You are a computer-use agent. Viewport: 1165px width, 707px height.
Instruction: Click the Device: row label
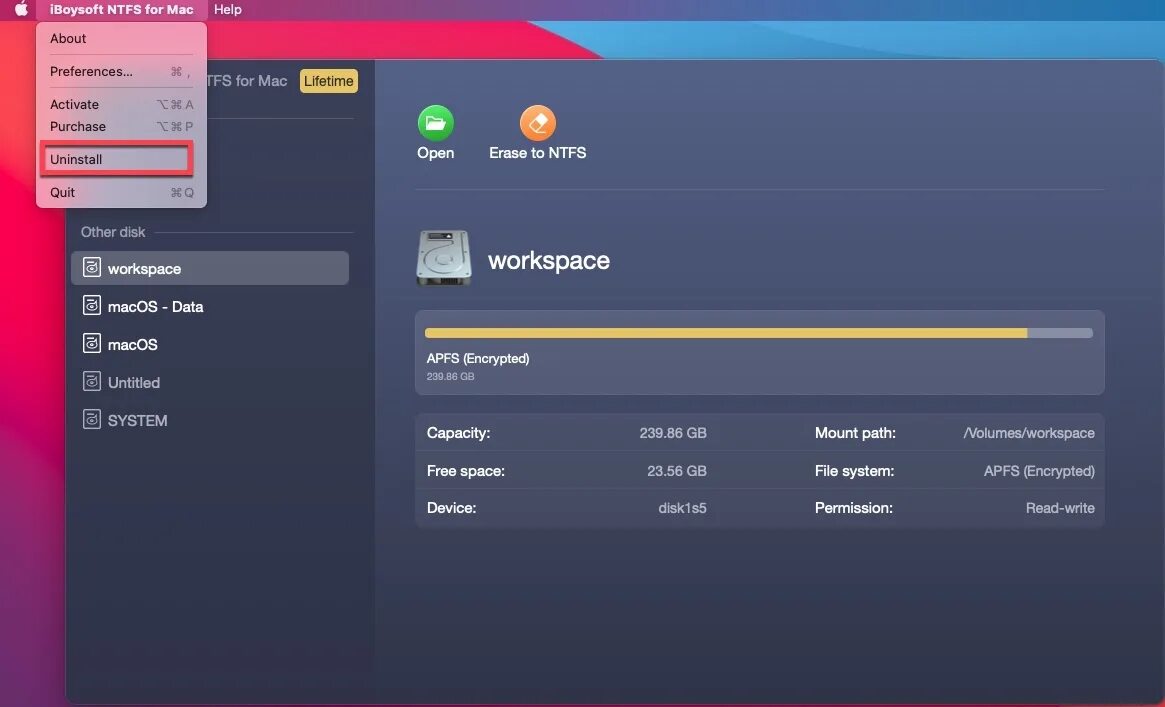click(452, 508)
